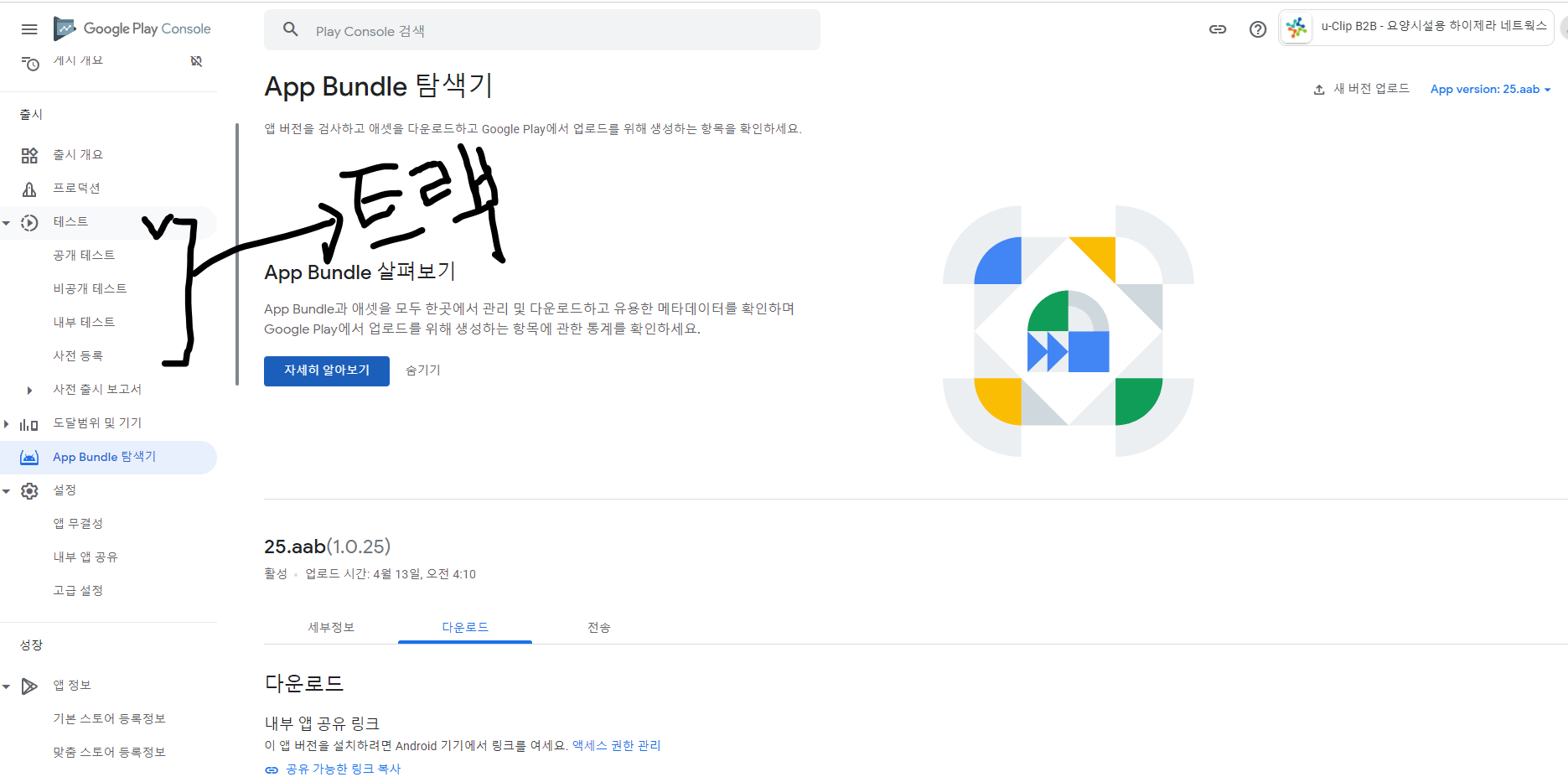
Task: Click the search magnifier icon
Action: click(291, 29)
